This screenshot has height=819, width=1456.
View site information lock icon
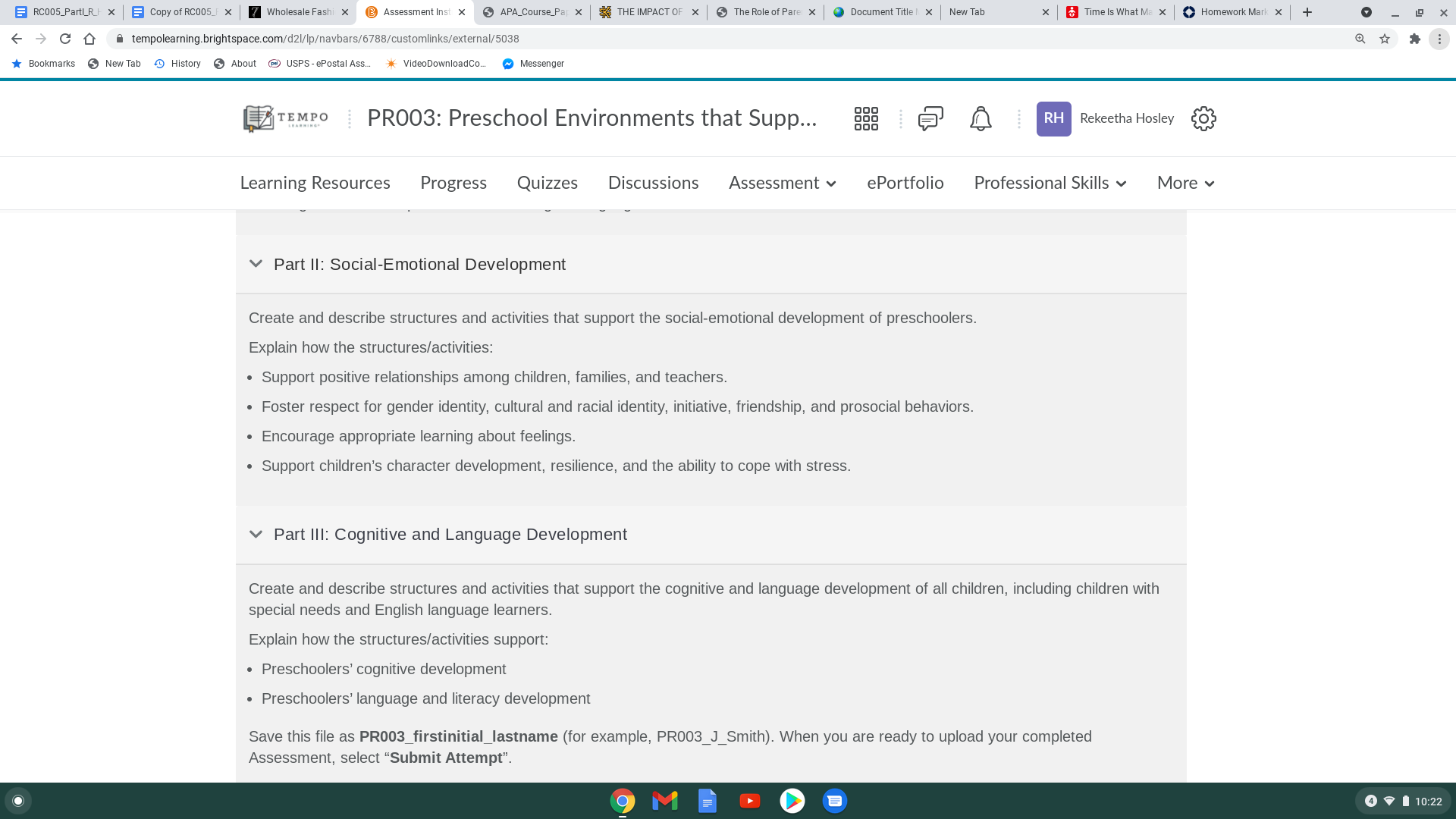click(120, 39)
